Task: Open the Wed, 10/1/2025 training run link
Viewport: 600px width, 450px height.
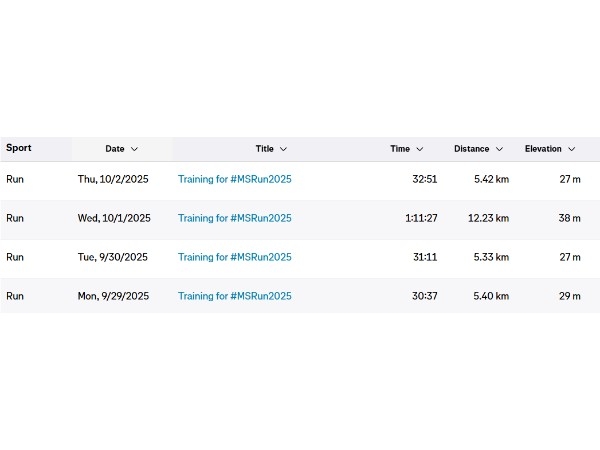Action: (x=235, y=218)
